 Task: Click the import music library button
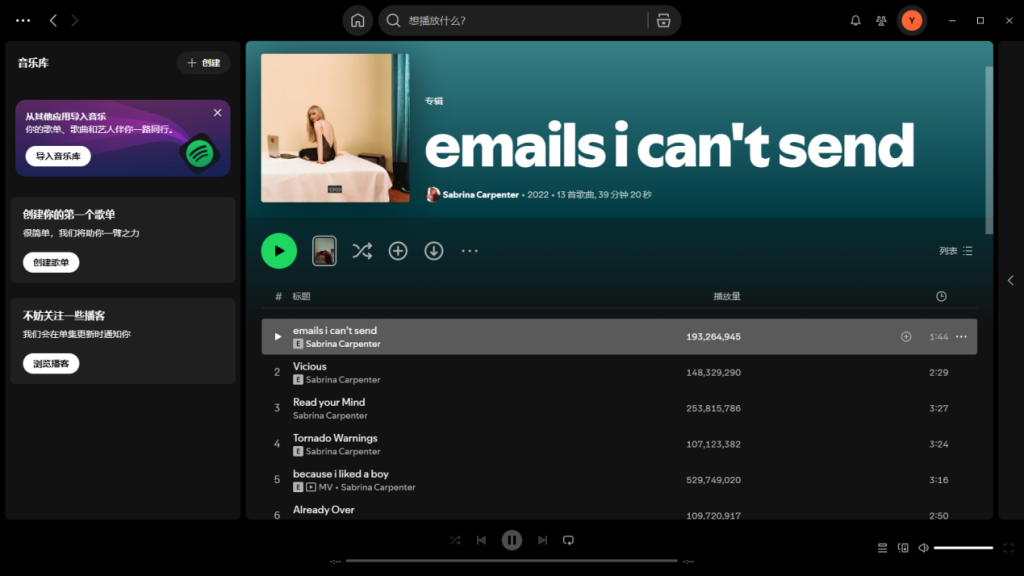(x=58, y=156)
